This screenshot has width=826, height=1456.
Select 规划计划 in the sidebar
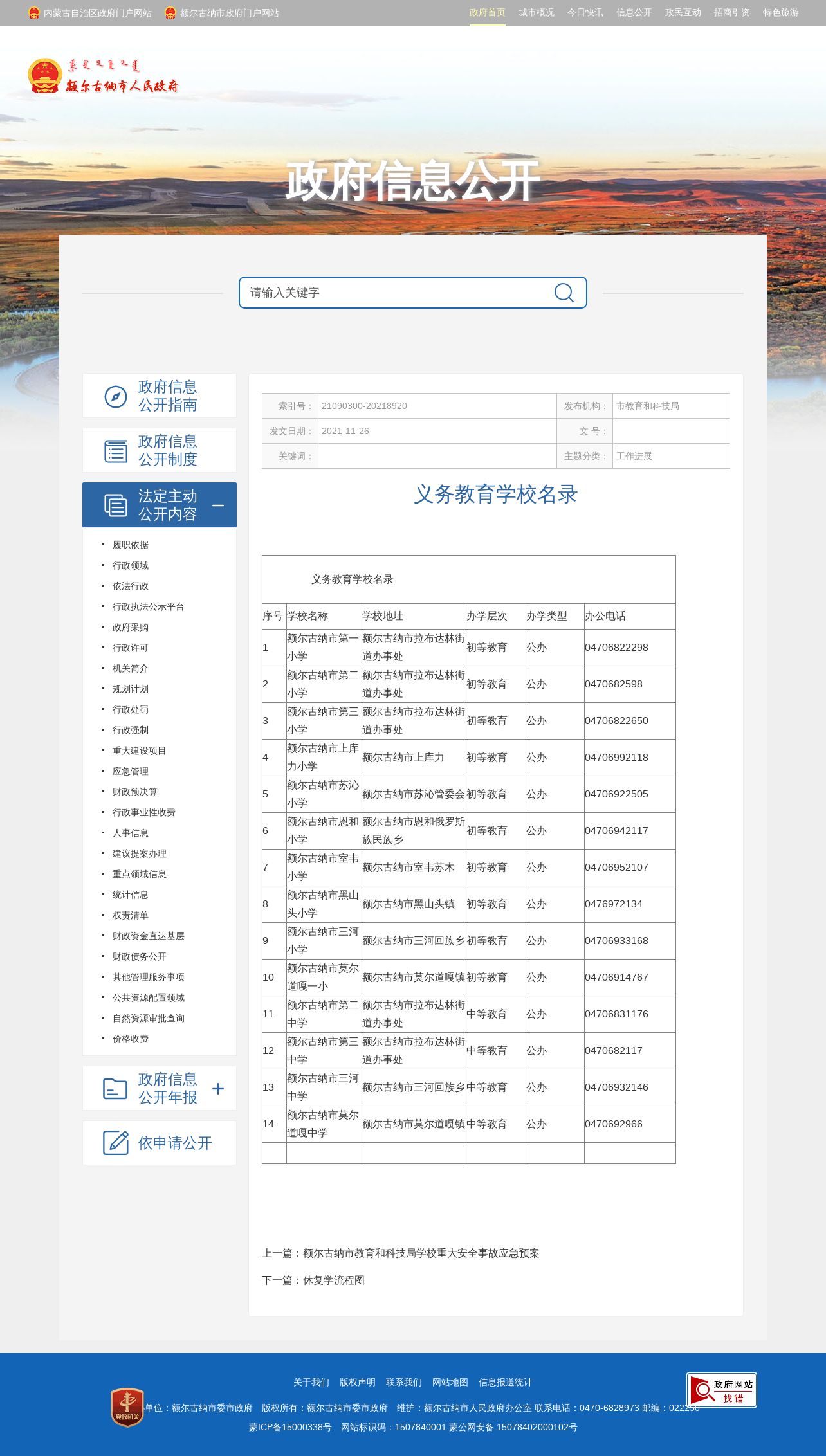[131, 689]
